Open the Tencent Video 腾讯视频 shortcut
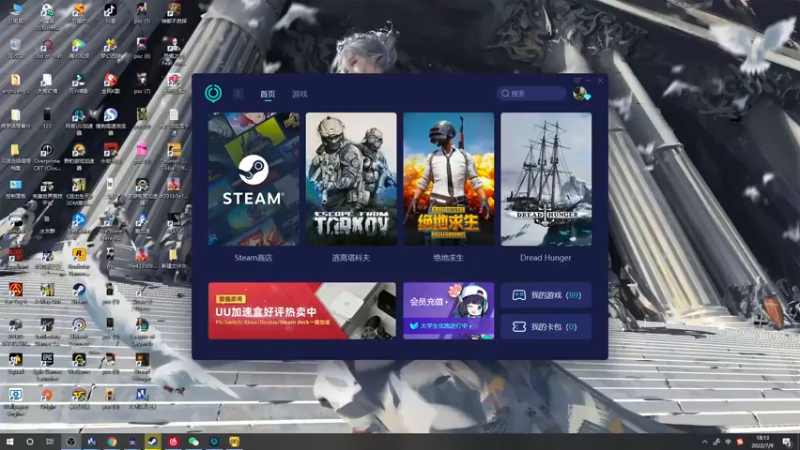Screen dimensions: 800x450 coord(79,48)
